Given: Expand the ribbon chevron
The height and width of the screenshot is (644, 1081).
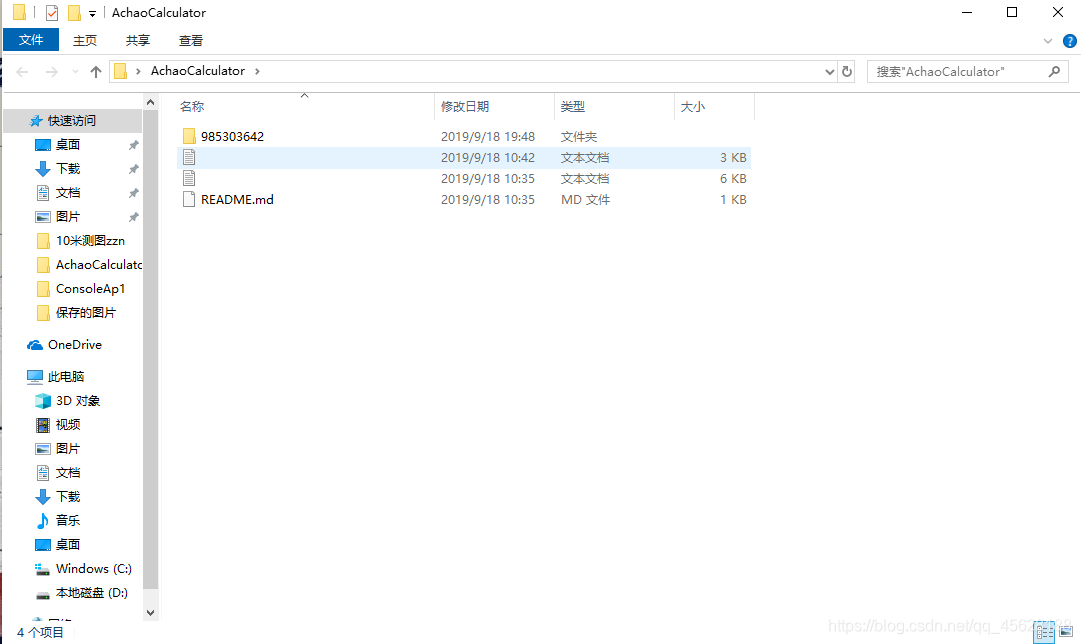Looking at the screenshot, I should coord(1048,41).
